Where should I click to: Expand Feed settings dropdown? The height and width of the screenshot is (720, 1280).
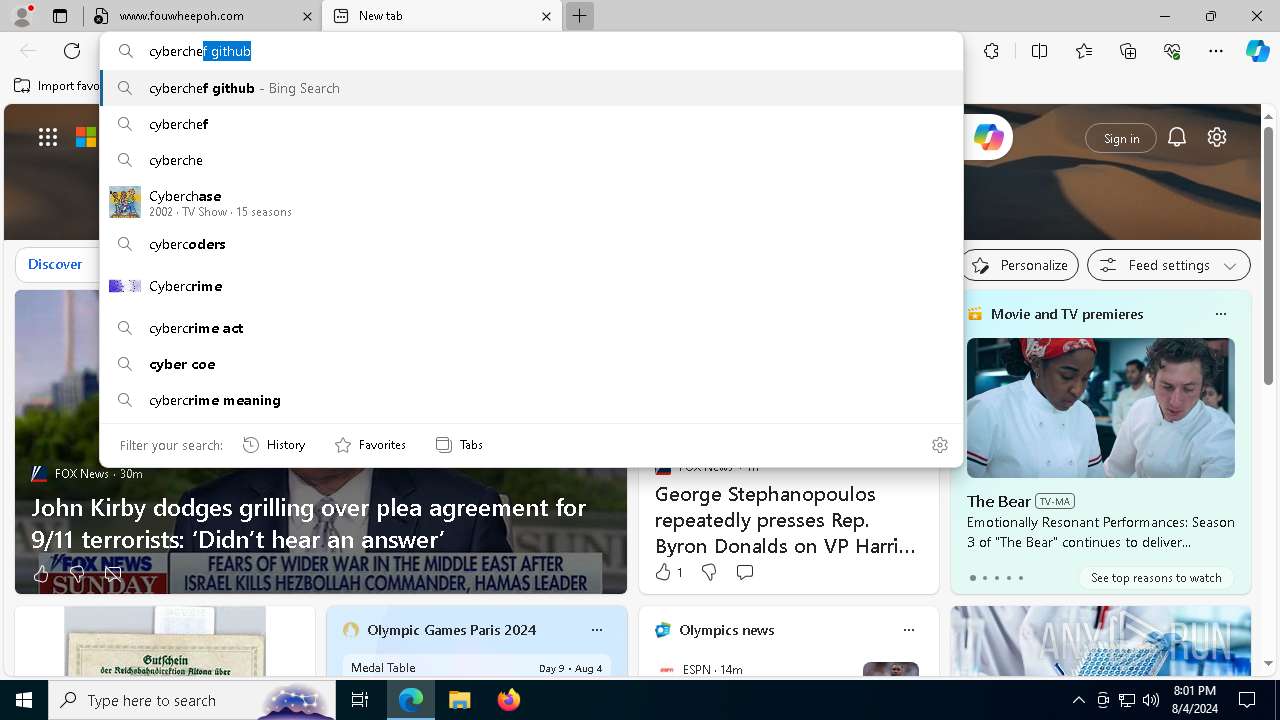pos(1168,265)
